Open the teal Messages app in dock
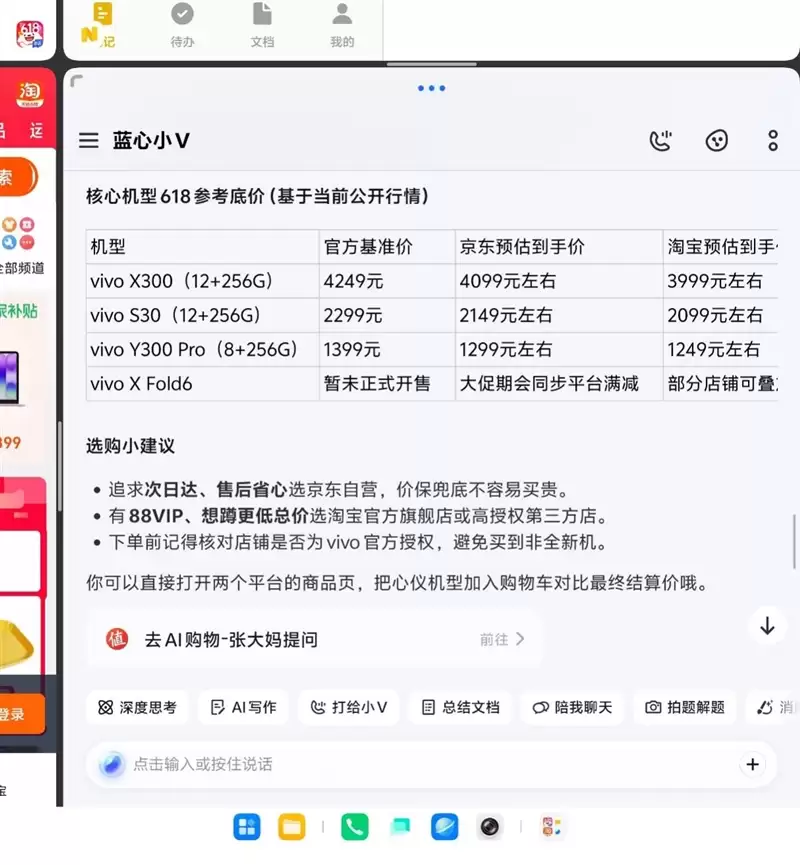The image size is (800, 865). point(400,827)
